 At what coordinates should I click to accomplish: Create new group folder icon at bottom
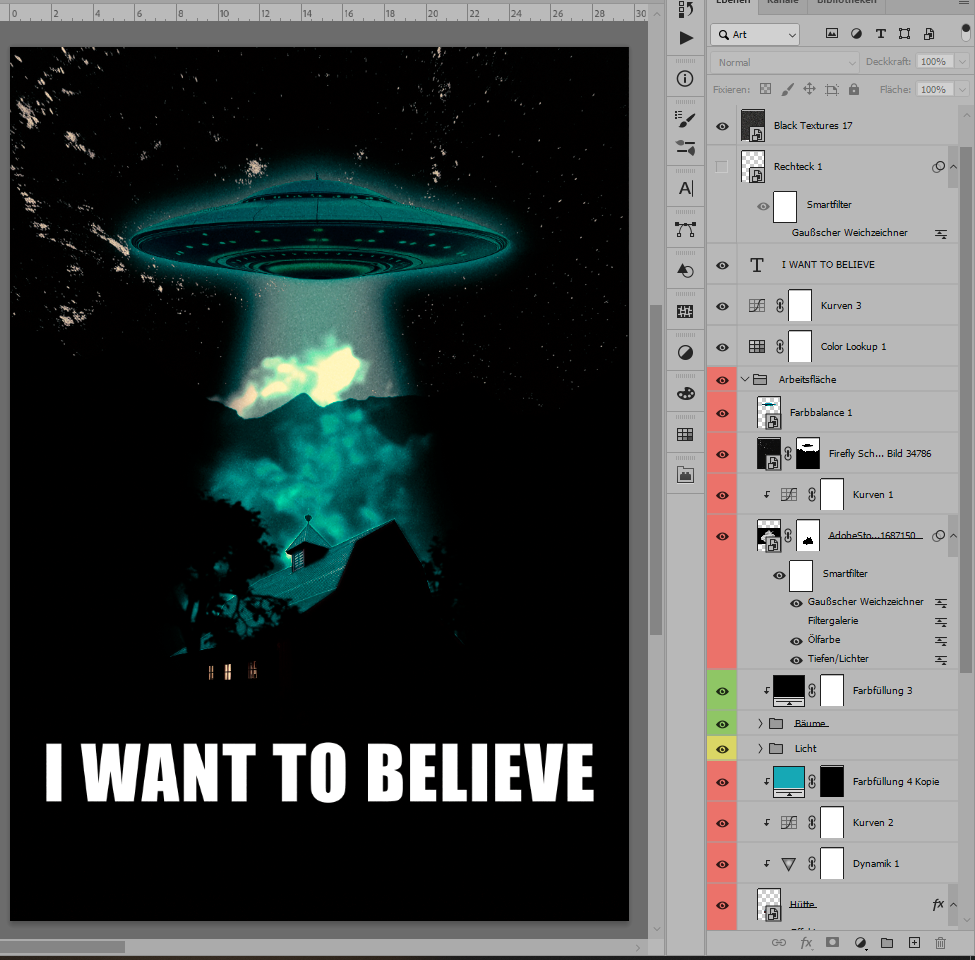tap(887, 943)
